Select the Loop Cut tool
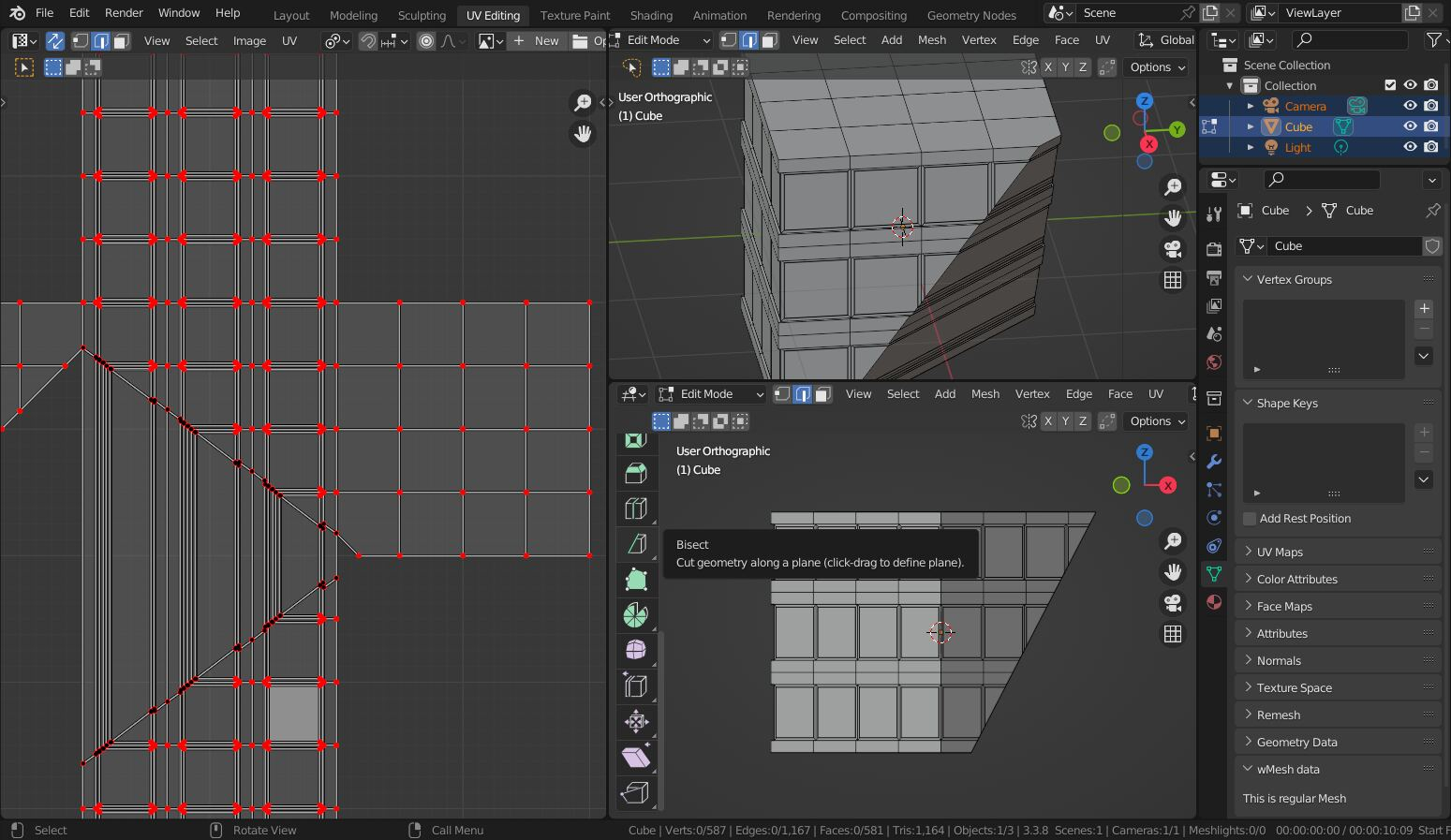The image size is (1451, 840). 636,508
